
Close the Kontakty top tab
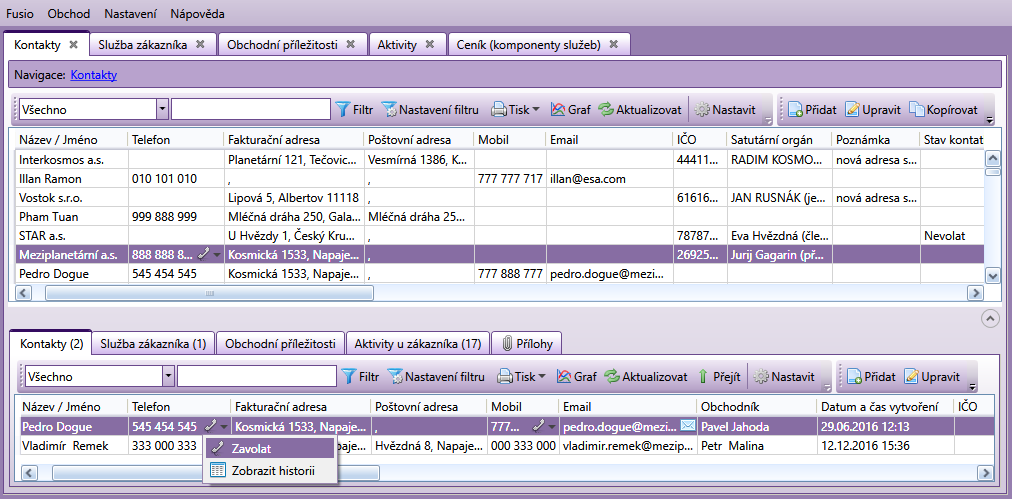(x=74, y=45)
